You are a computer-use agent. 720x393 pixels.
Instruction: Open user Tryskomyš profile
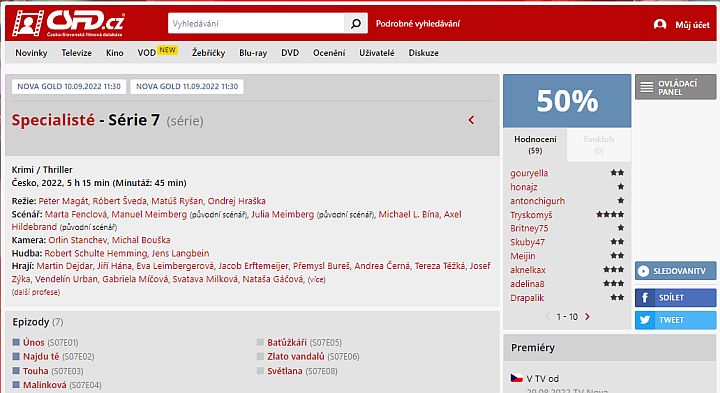(x=531, y=215)
